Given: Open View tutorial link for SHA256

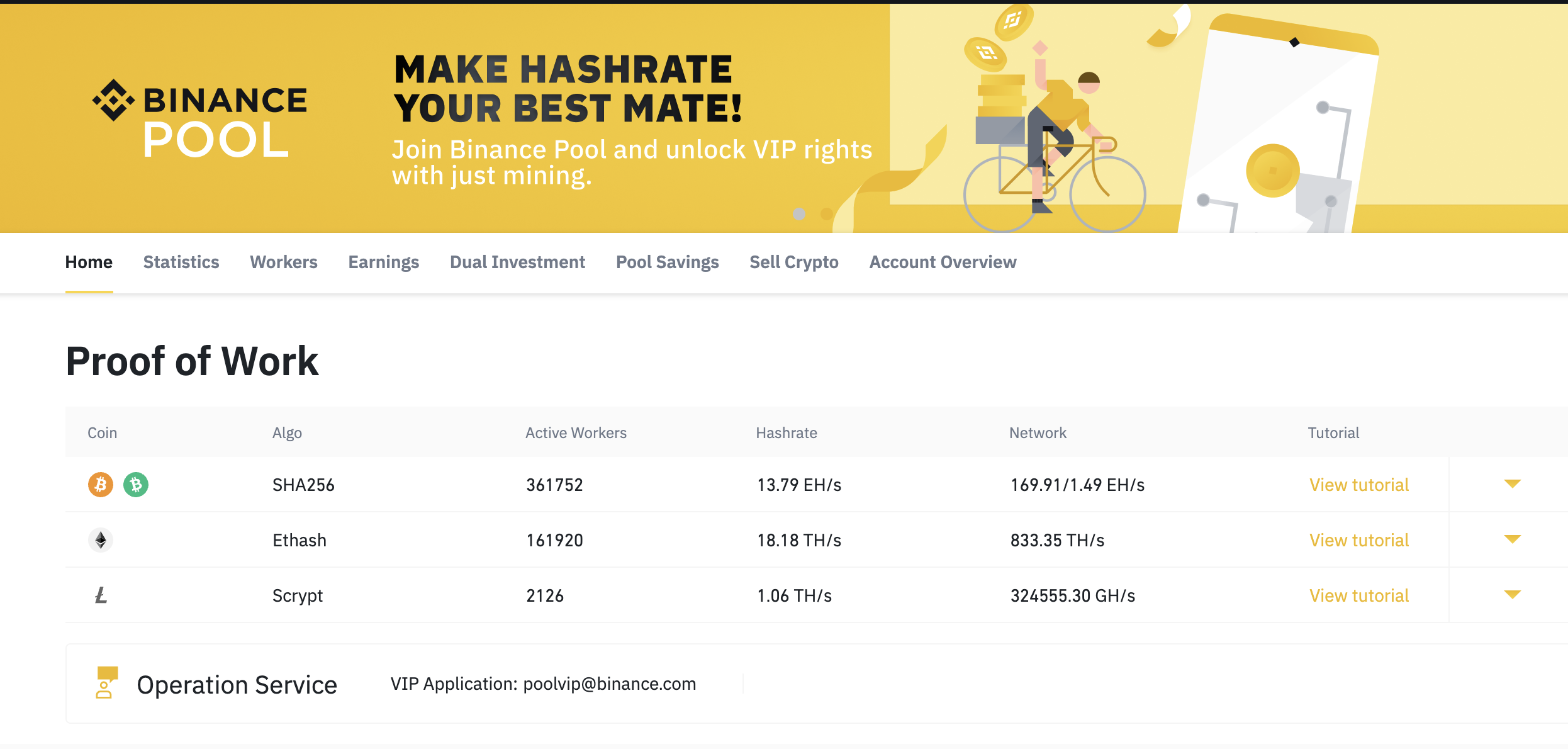Looking at the screenshot, I should point(1359,485).
